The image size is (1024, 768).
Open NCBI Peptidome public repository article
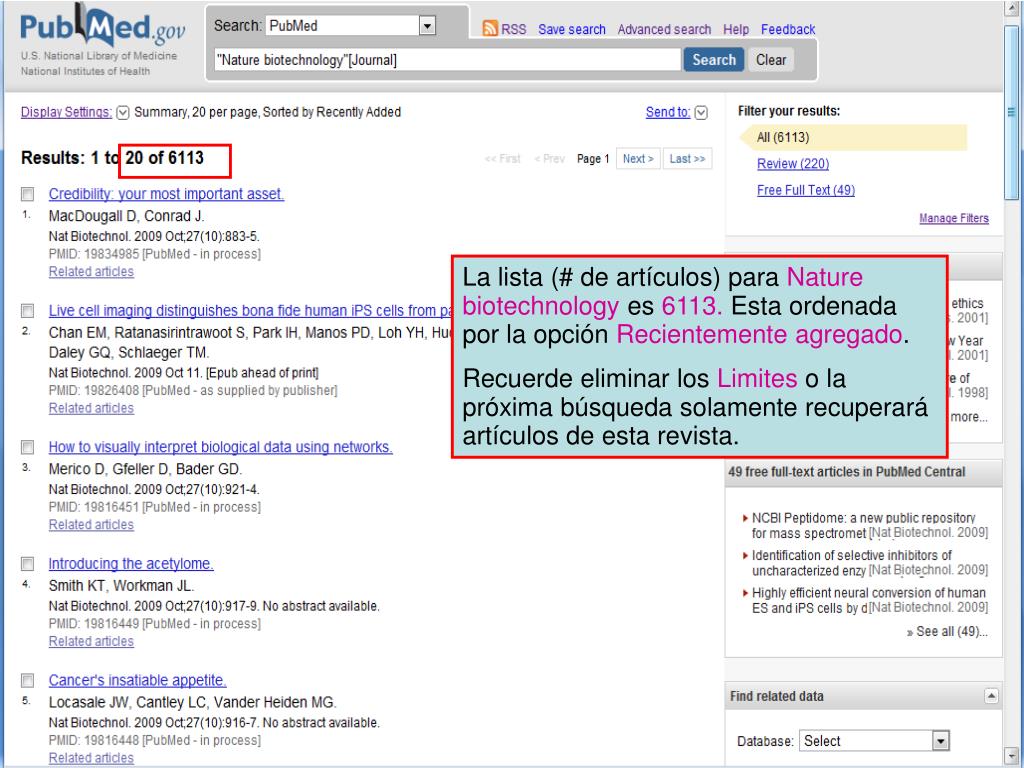pyautogui.click(x=863, y=526)
